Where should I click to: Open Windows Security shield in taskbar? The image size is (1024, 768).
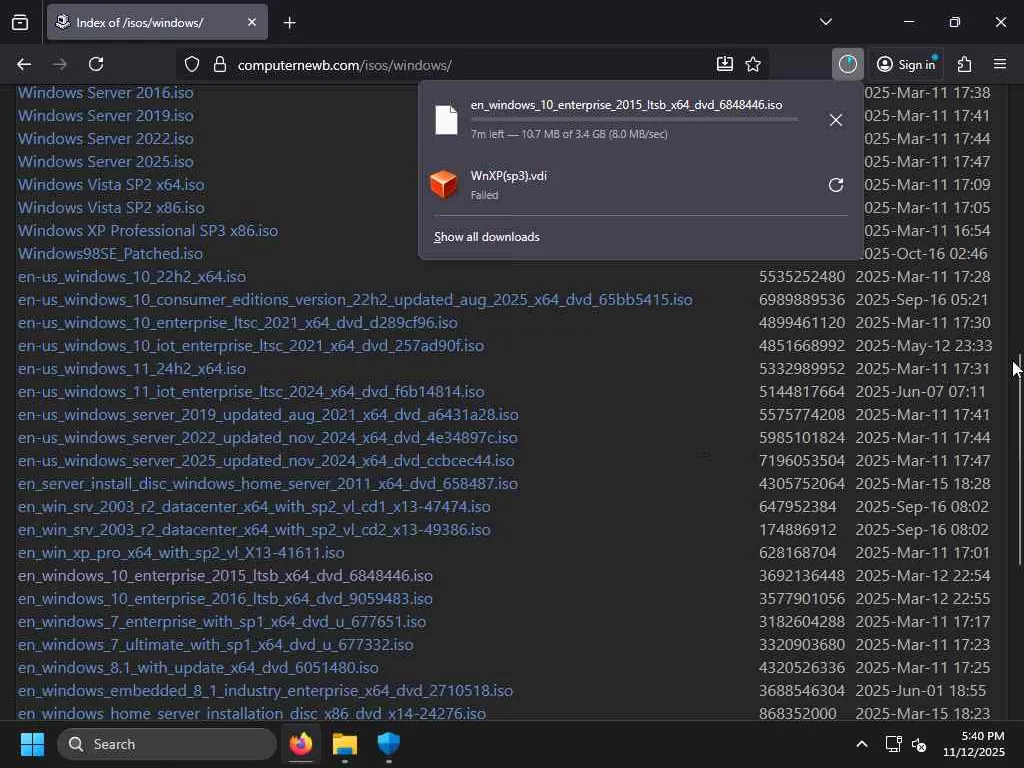tap(389, 744)
